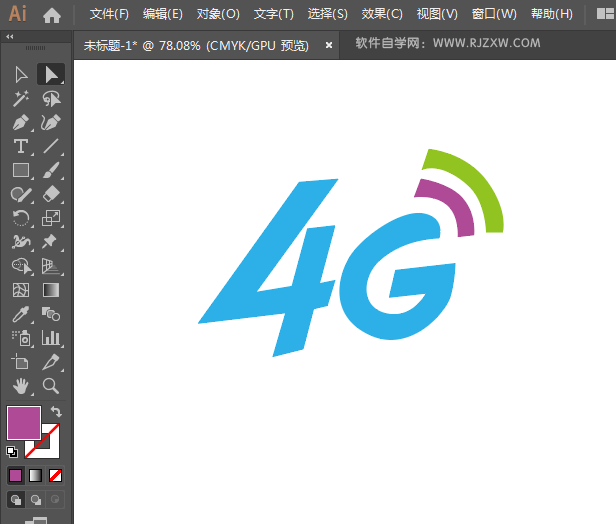Choose the Mesh tool
Viewport: 616px width, 524px height.
(21, 290)
